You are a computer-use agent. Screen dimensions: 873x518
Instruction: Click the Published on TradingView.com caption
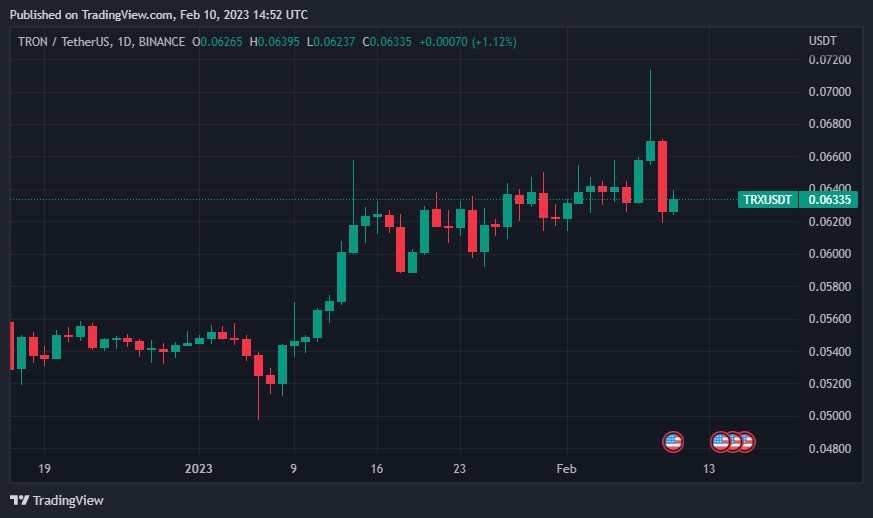(159, 14)
